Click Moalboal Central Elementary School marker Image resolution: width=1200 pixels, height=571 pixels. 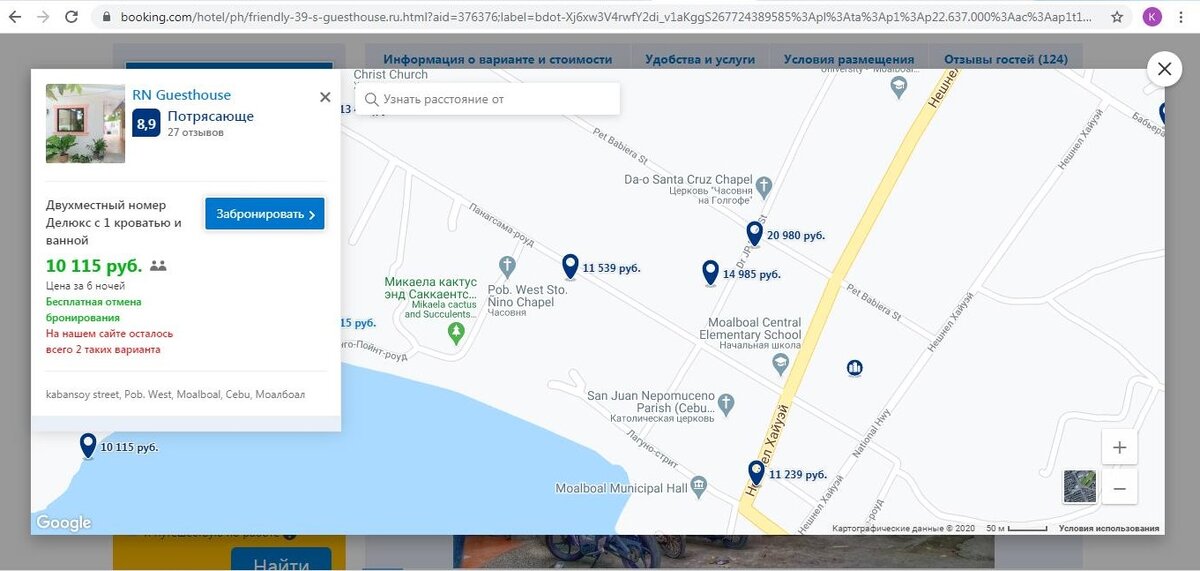click(x=781, y=364)
